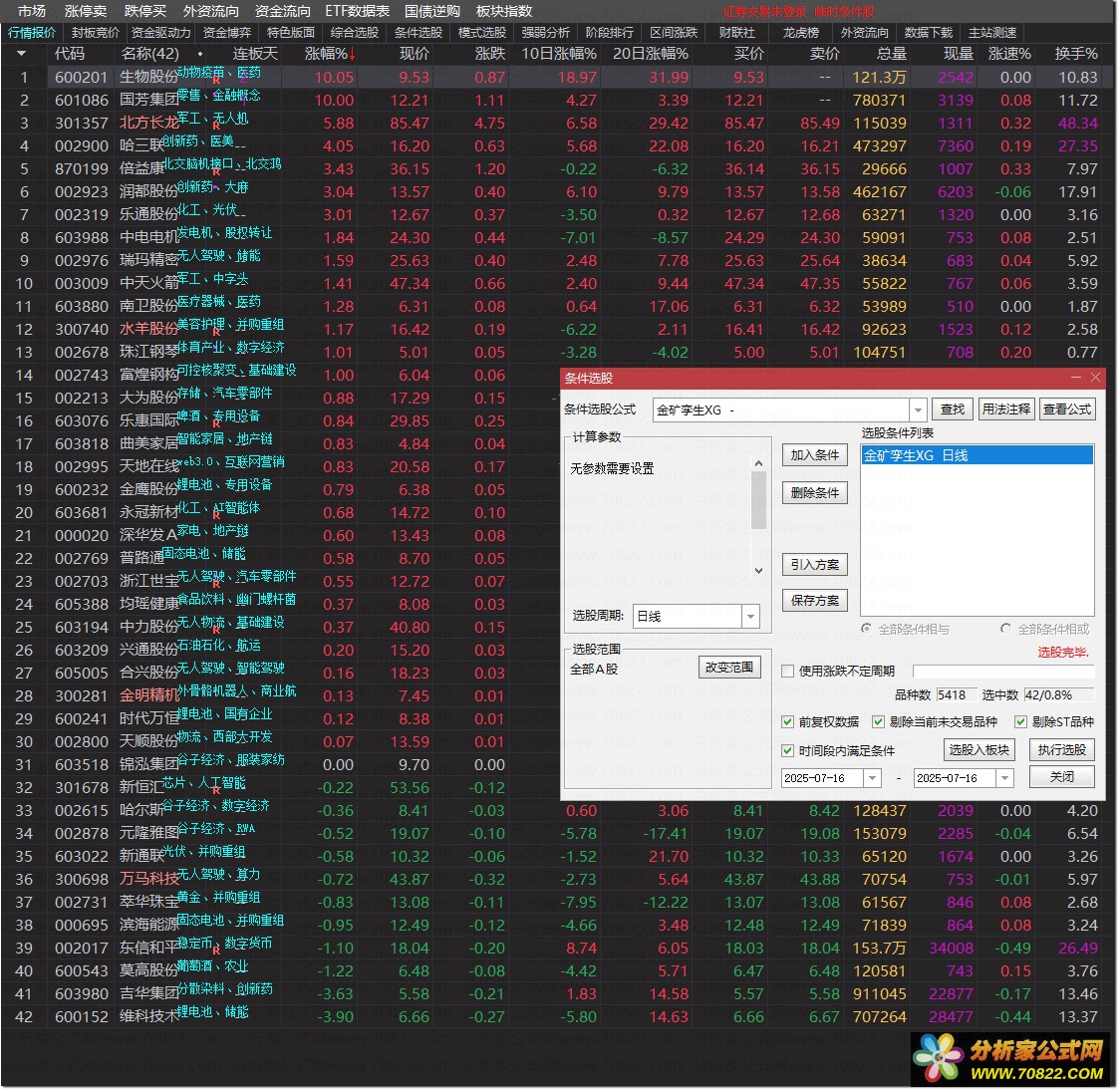
Task: Click the 选中数 42/0.8% field
Action: click(x=1058, y=695)
